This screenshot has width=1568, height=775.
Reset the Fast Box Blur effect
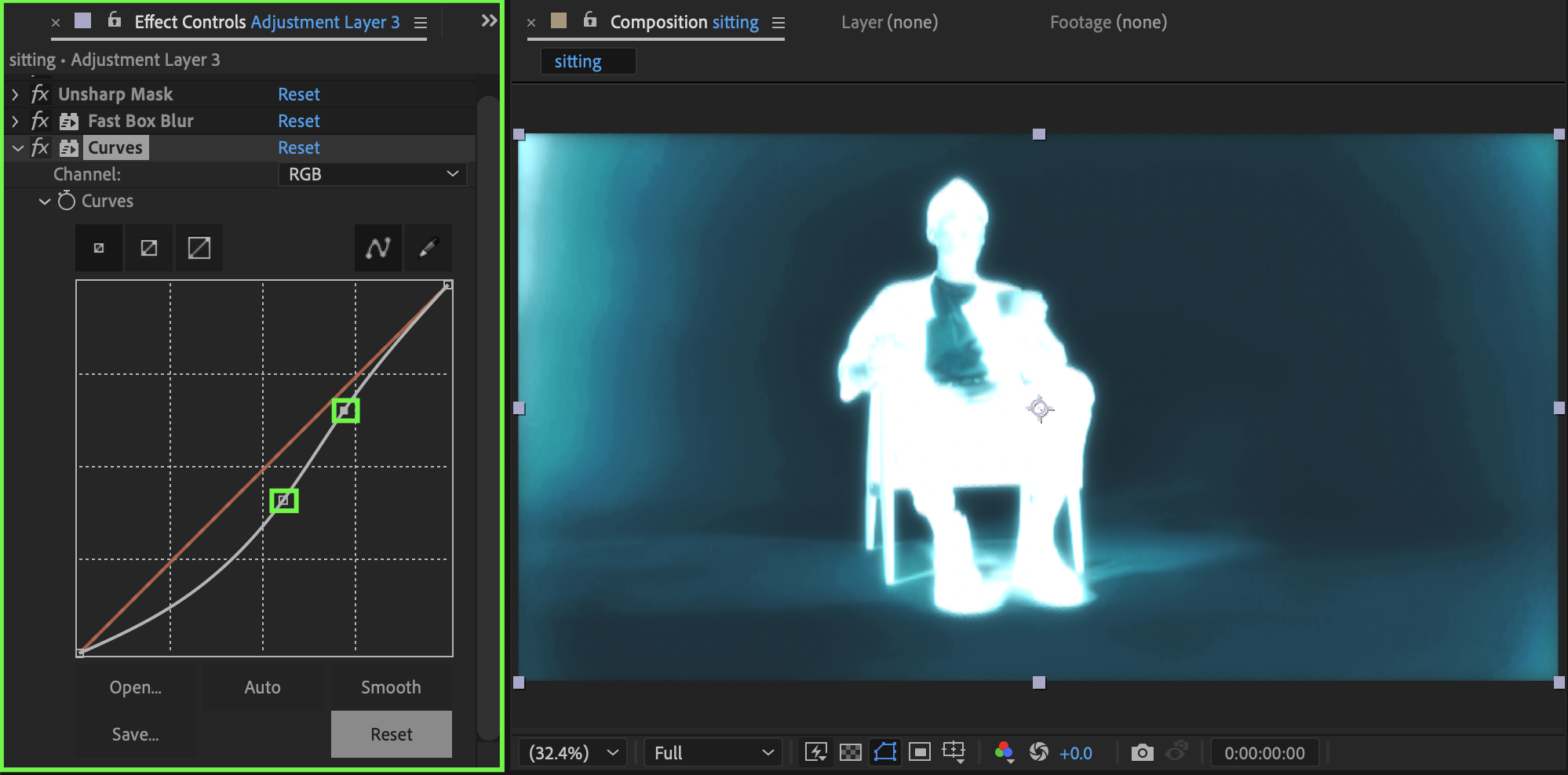[299, 121]
